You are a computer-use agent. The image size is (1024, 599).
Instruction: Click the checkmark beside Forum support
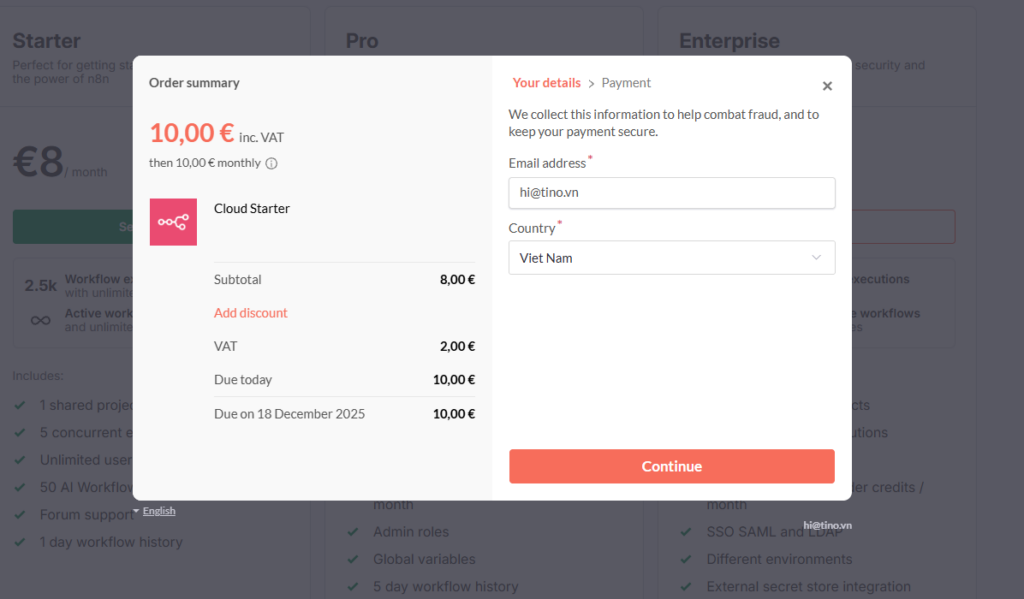19,515
